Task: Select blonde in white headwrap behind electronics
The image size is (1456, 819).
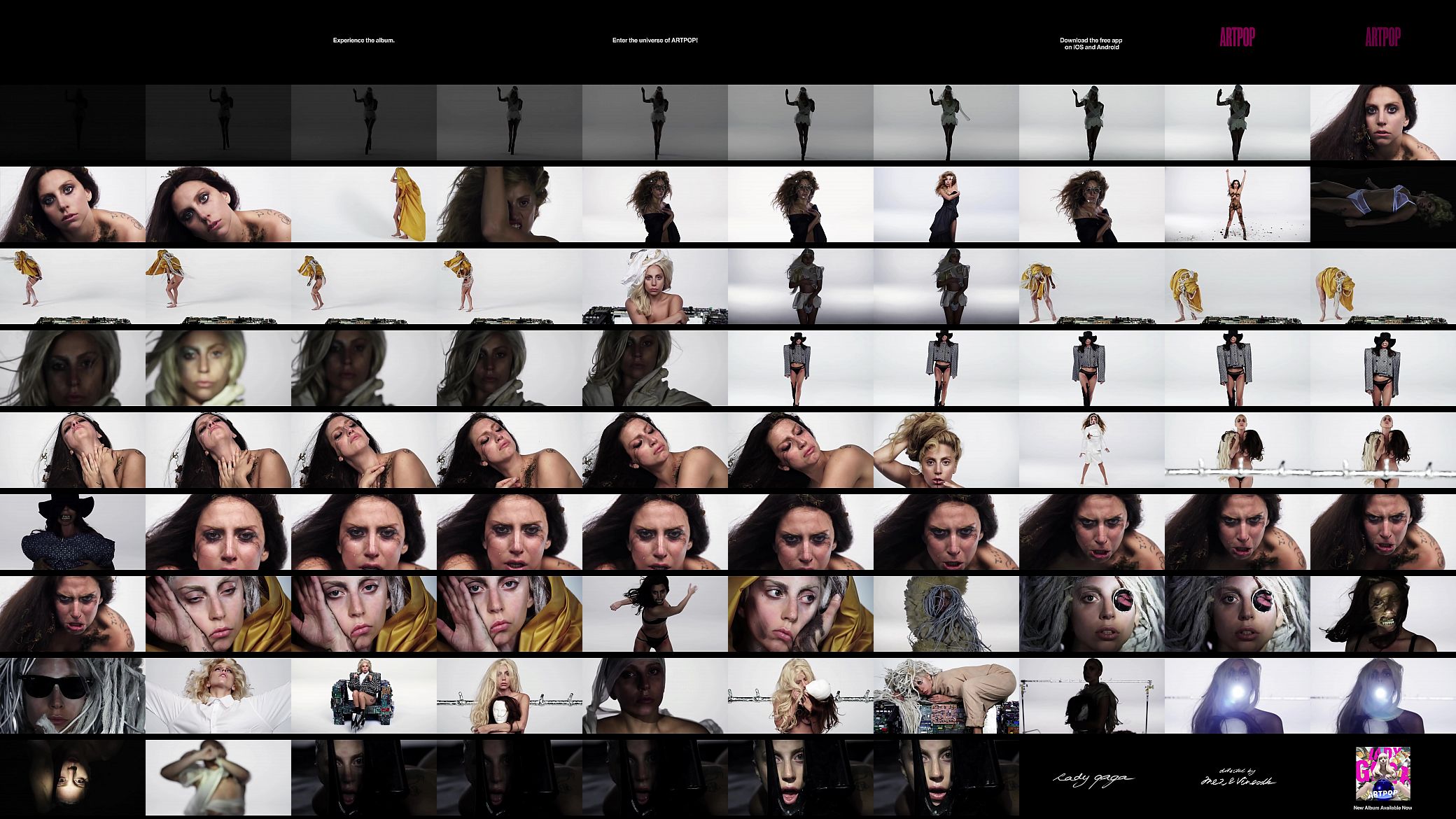Action: pyautogui.click(x=655, y=286)
